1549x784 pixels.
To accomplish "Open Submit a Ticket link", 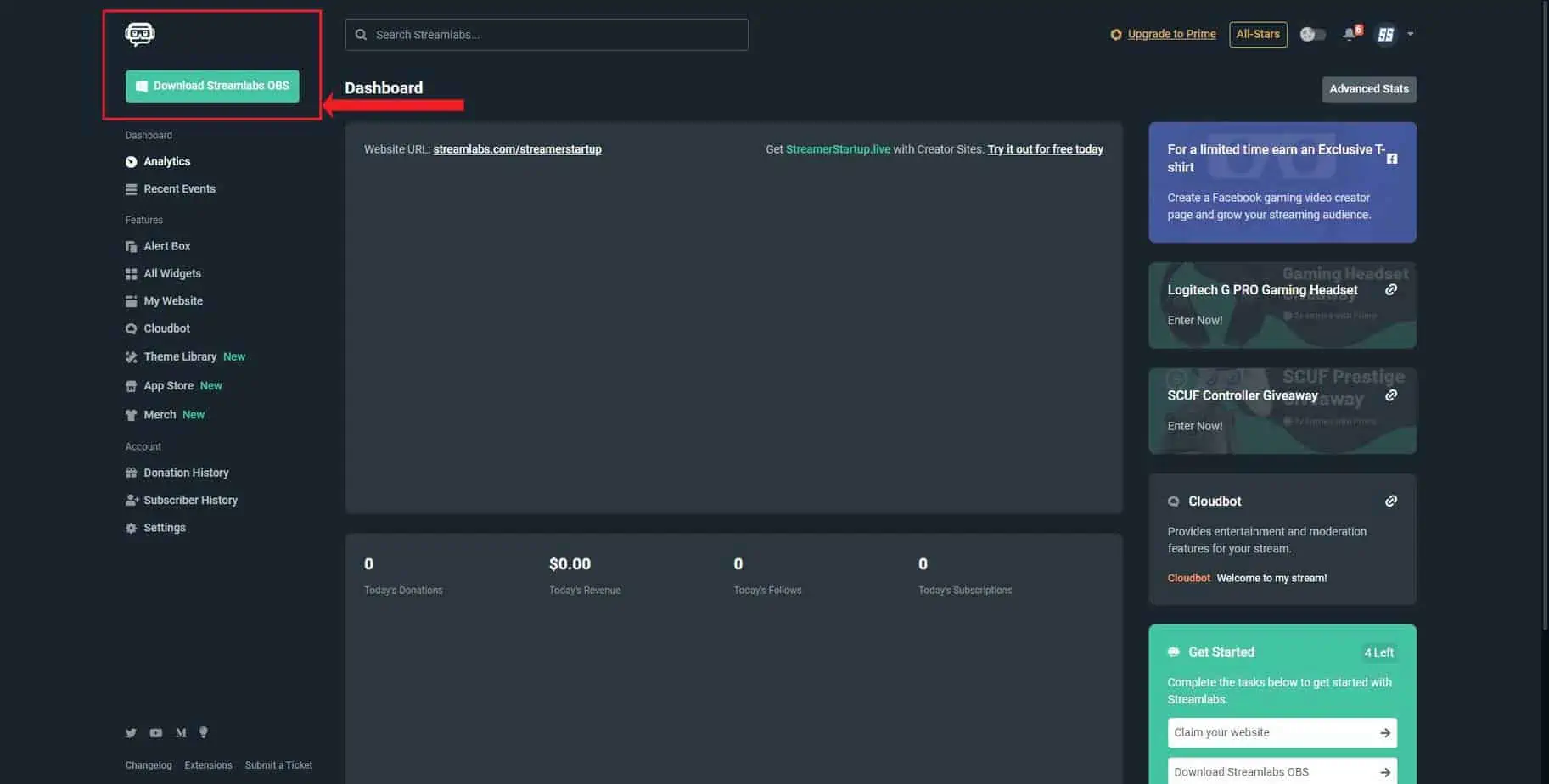I will [278, 765].
